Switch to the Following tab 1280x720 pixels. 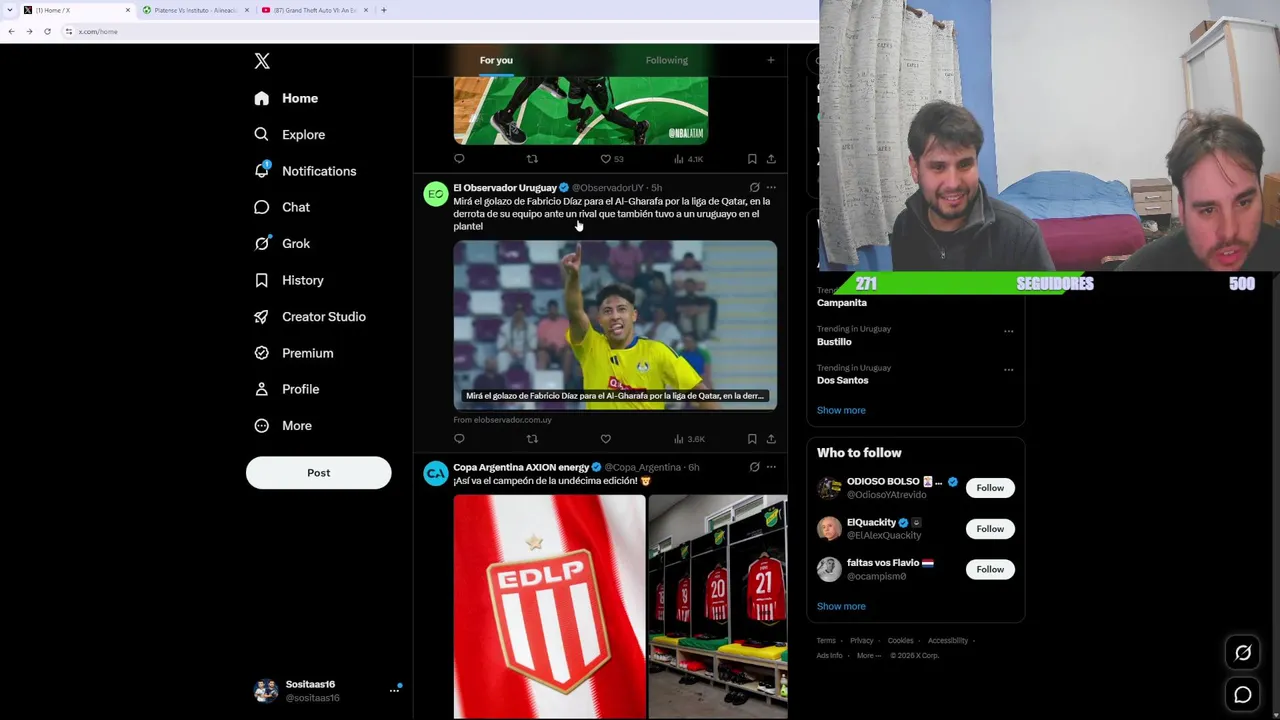[667, 60]
